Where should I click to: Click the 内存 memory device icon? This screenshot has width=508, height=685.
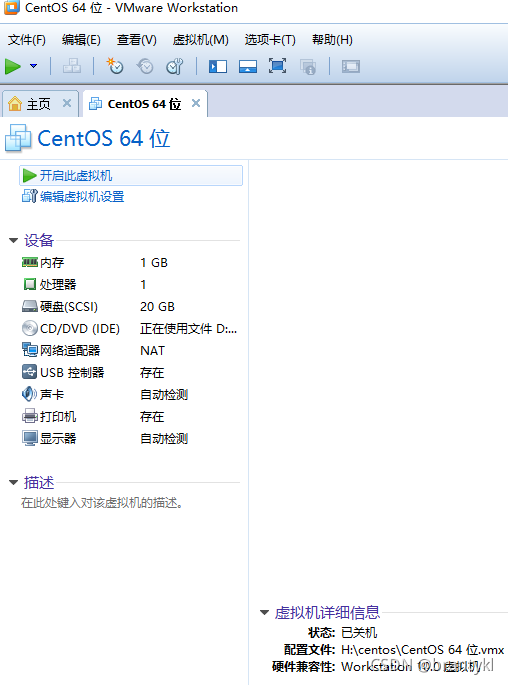30,262
